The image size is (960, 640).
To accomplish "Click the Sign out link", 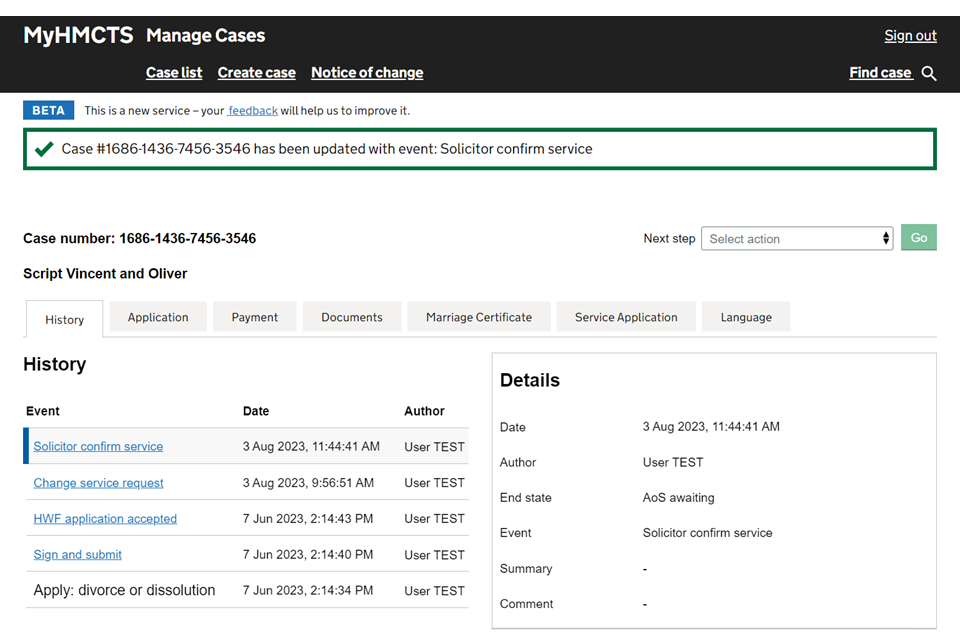I will [910, 35].
